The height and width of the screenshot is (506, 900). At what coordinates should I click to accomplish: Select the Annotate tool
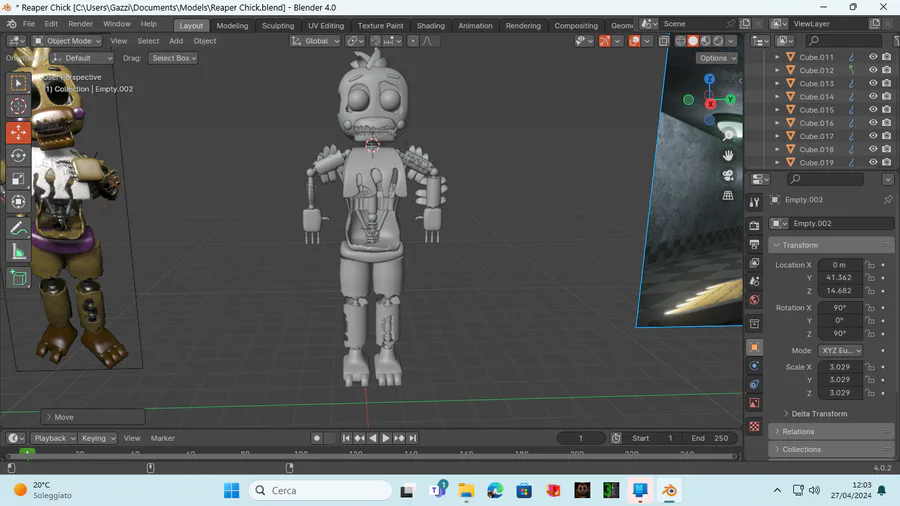(x=18, y=228)
